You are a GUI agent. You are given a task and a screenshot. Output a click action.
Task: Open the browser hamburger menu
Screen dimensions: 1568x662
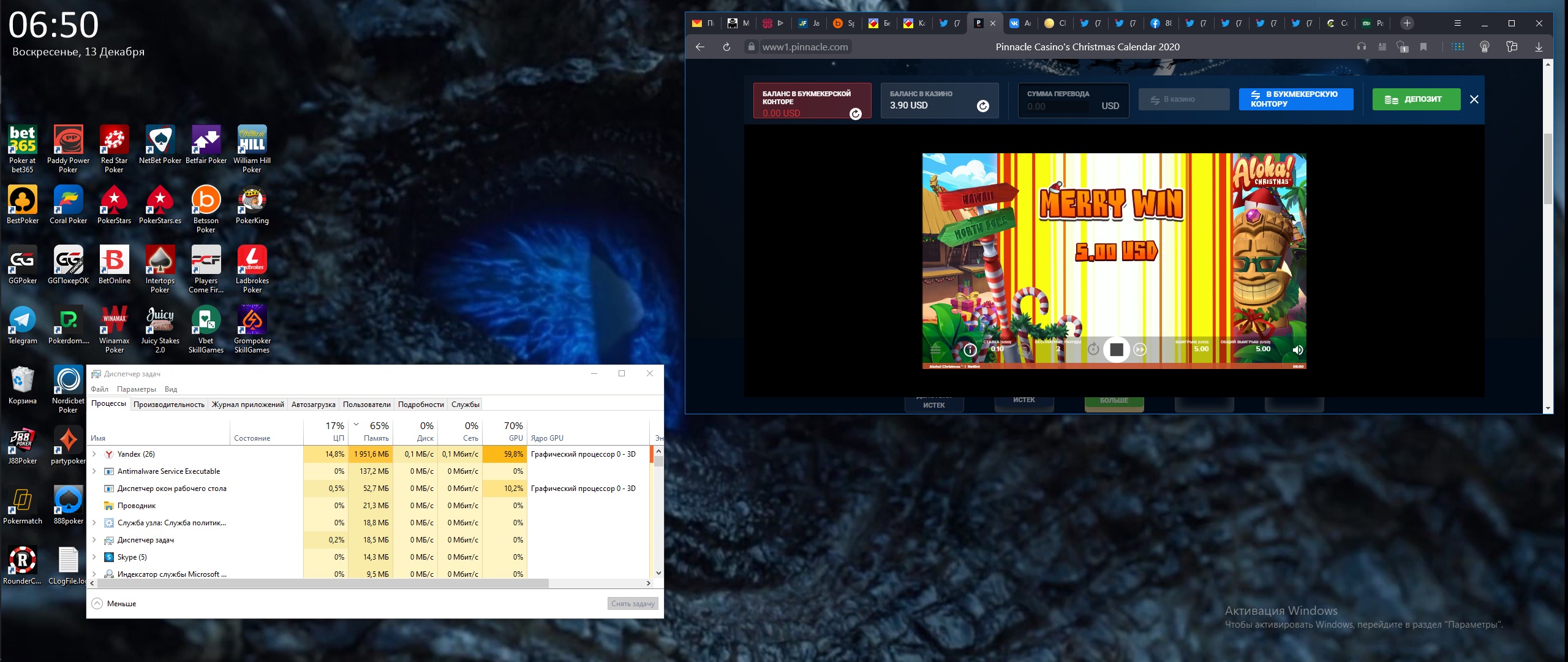(x=1458, y=23)
